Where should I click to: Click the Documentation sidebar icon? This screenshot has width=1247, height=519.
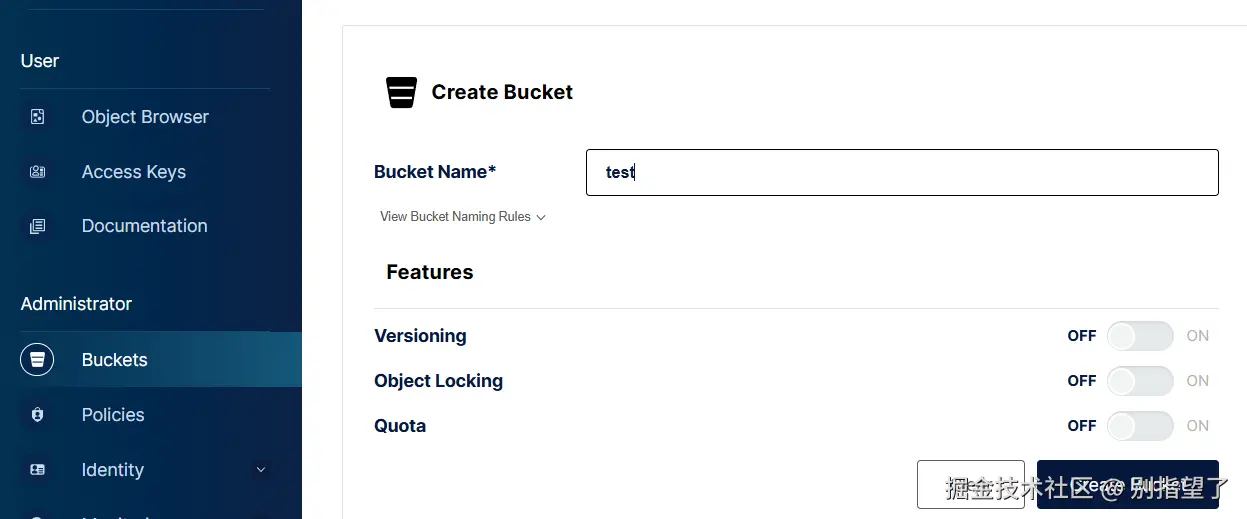38,226
